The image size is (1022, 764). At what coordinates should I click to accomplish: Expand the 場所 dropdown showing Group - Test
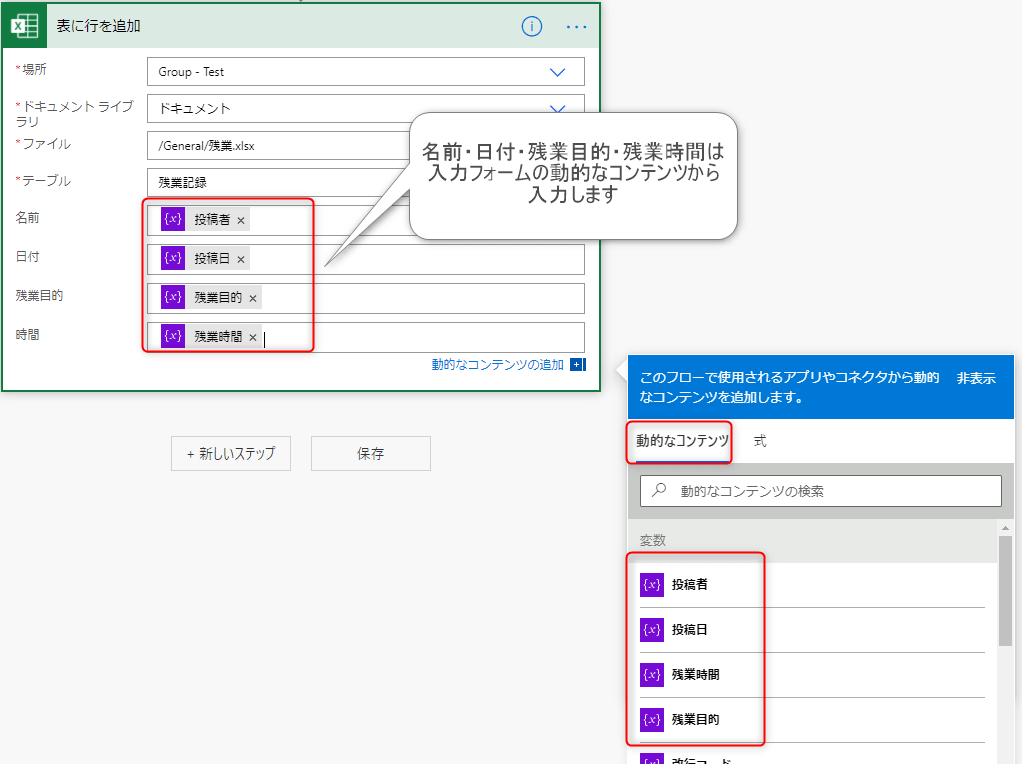[x=557, y=72]
